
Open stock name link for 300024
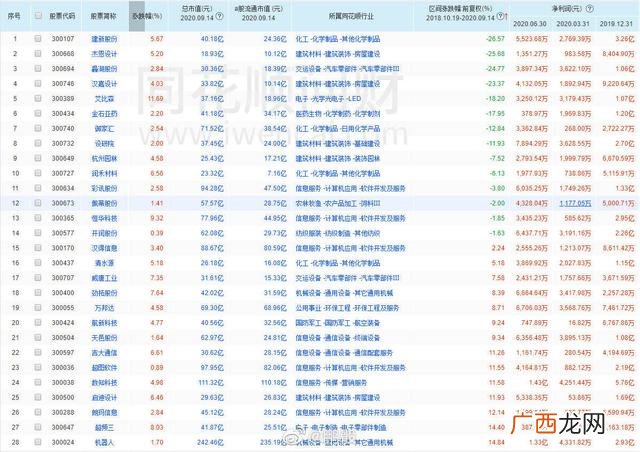pyautogui.click(x=104, y=442)
